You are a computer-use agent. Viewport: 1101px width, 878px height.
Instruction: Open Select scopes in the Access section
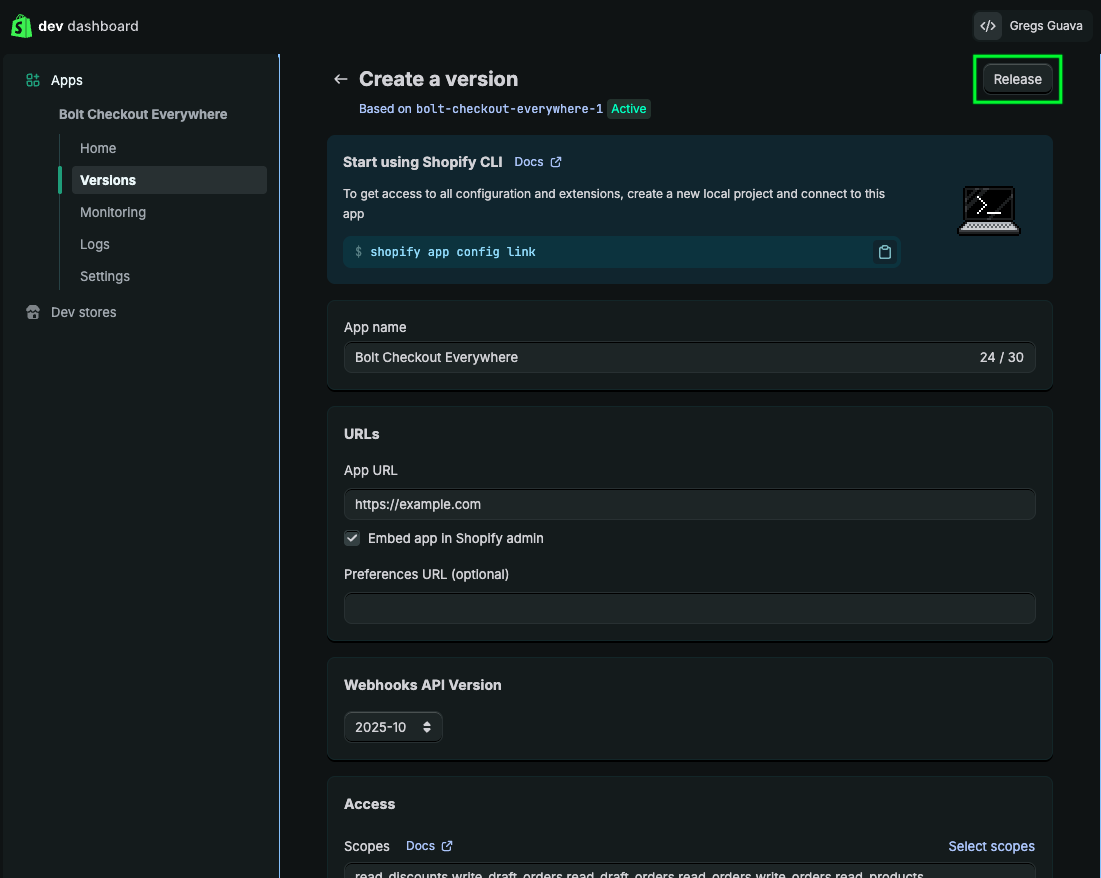pyautogui.click(x=991, y=846)
